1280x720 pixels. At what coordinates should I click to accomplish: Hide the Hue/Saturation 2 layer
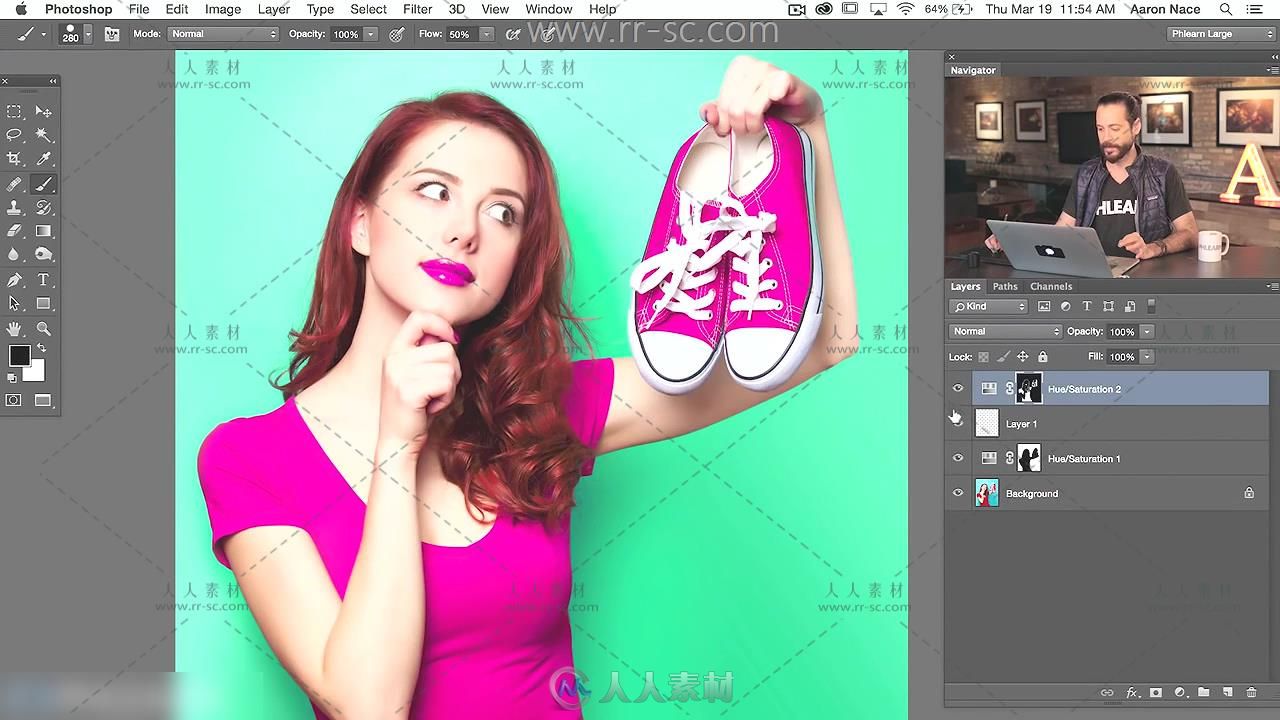pyautogui.click(x=958, y=389)
